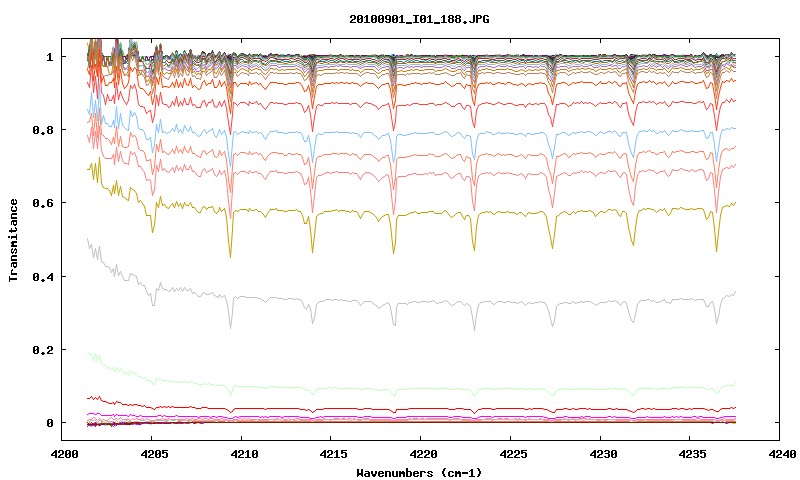
Task: Click the y-axis tick label 0.4
Action: click(43, 276)
